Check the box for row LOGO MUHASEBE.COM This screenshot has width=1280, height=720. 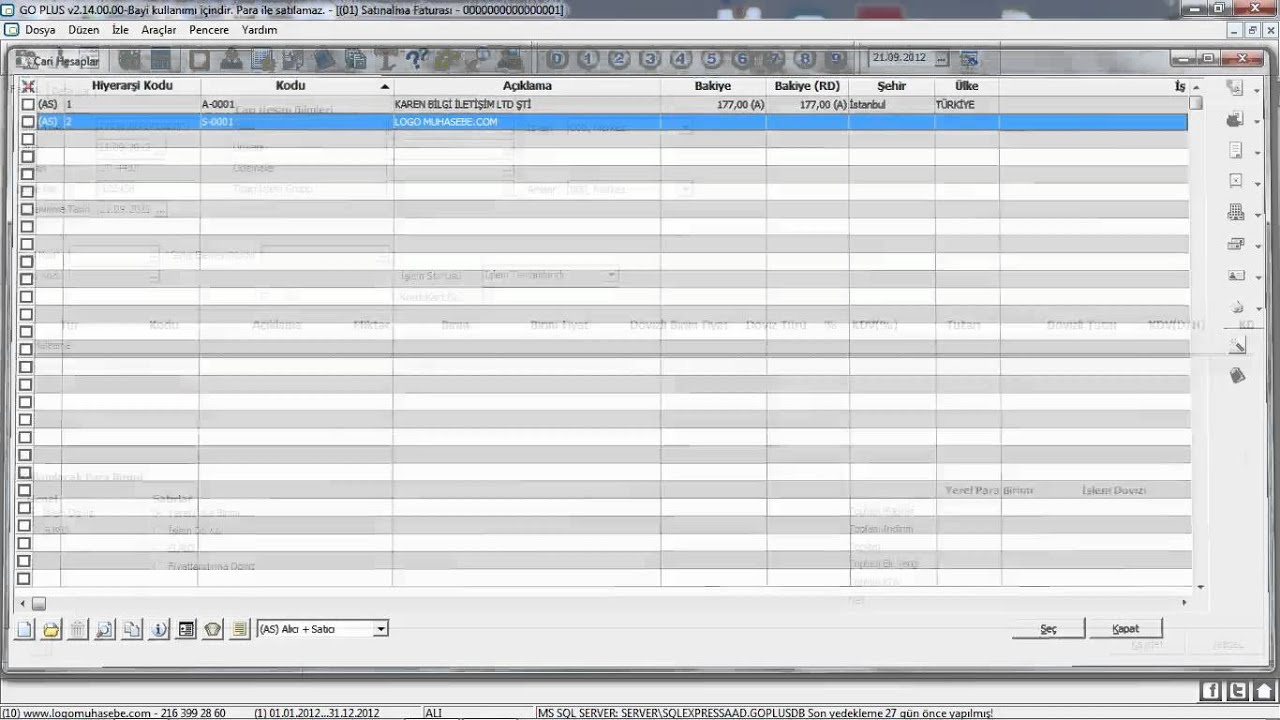pos(27,122)
